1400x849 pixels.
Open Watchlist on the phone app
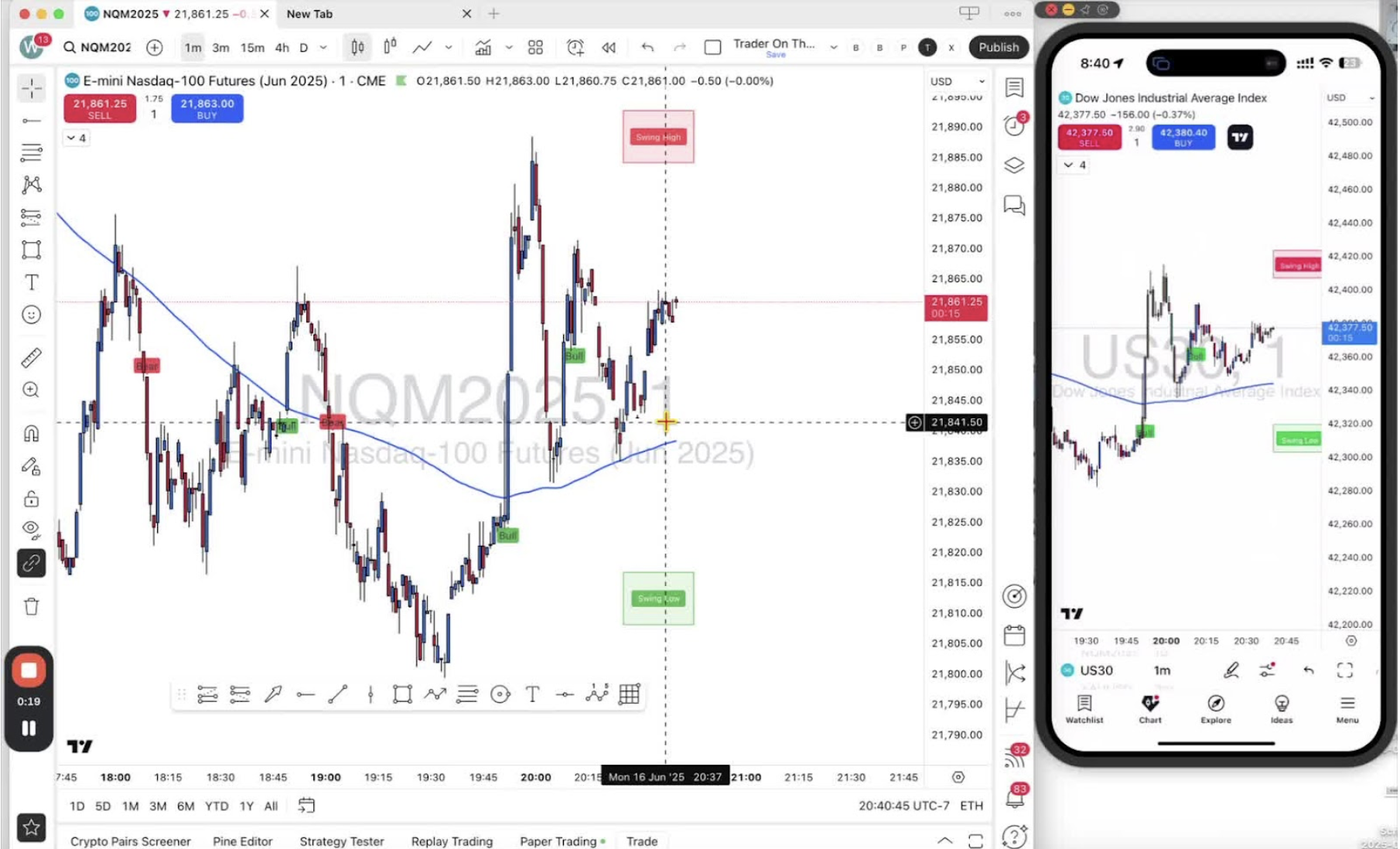(x=1084, y=709)
